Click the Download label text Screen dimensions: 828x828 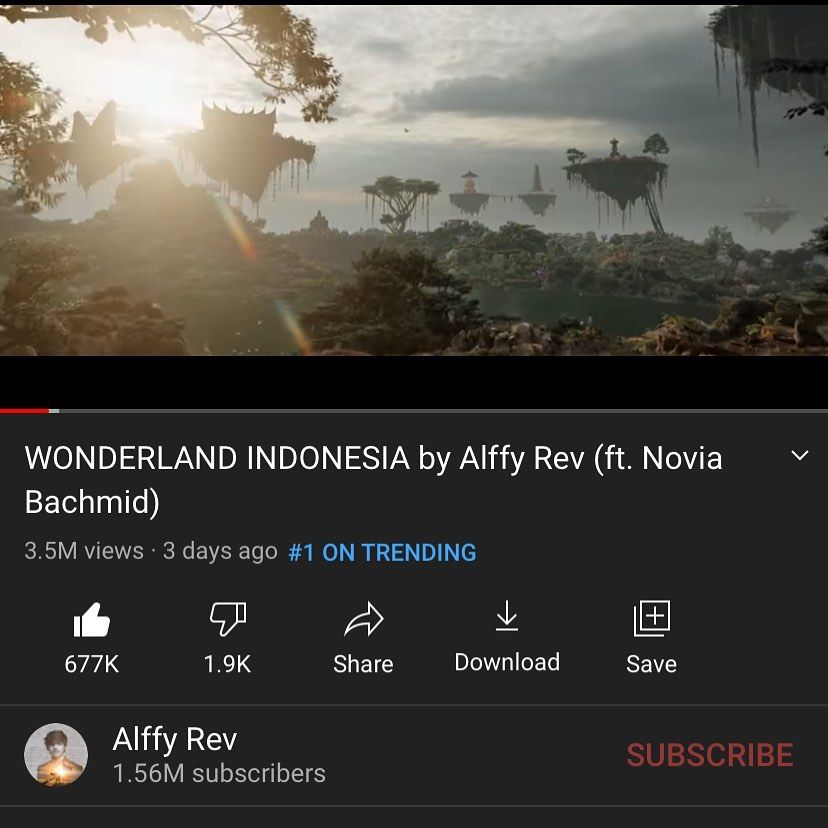(x=507, y=662)
